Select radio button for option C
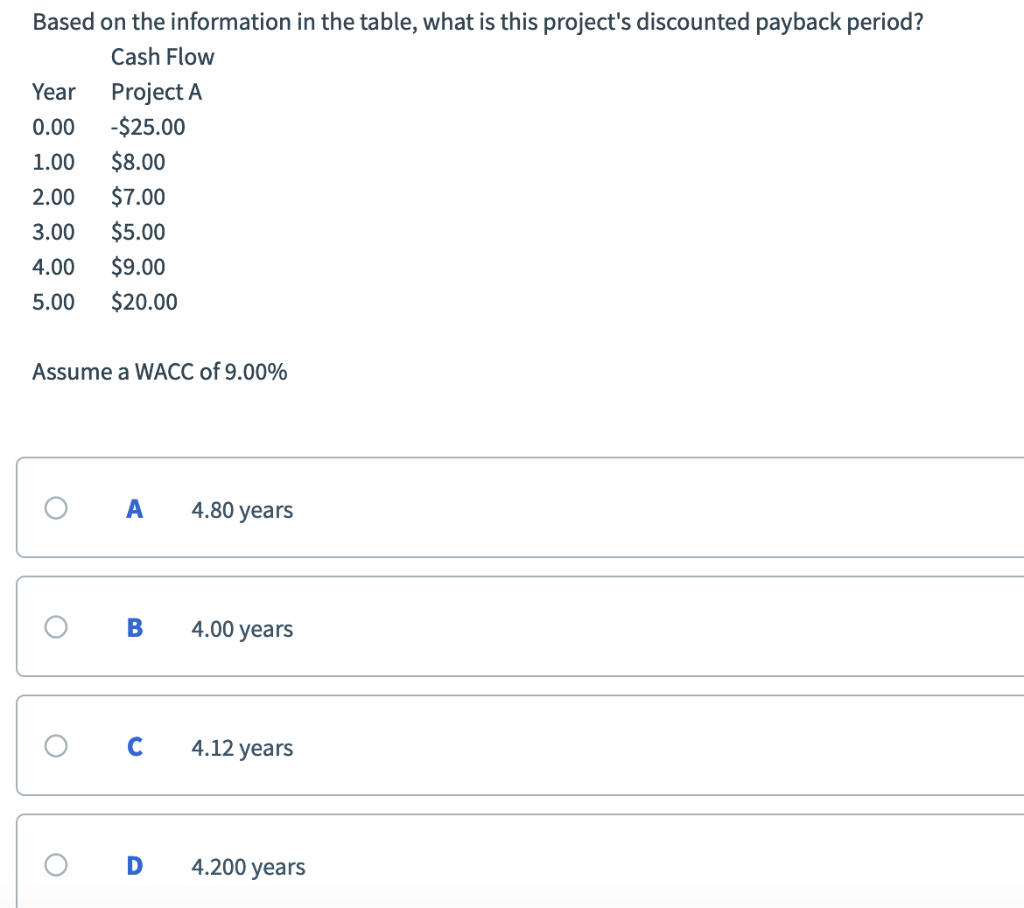Viewport: 1024px width, 908px height. (x=56, y=746)
